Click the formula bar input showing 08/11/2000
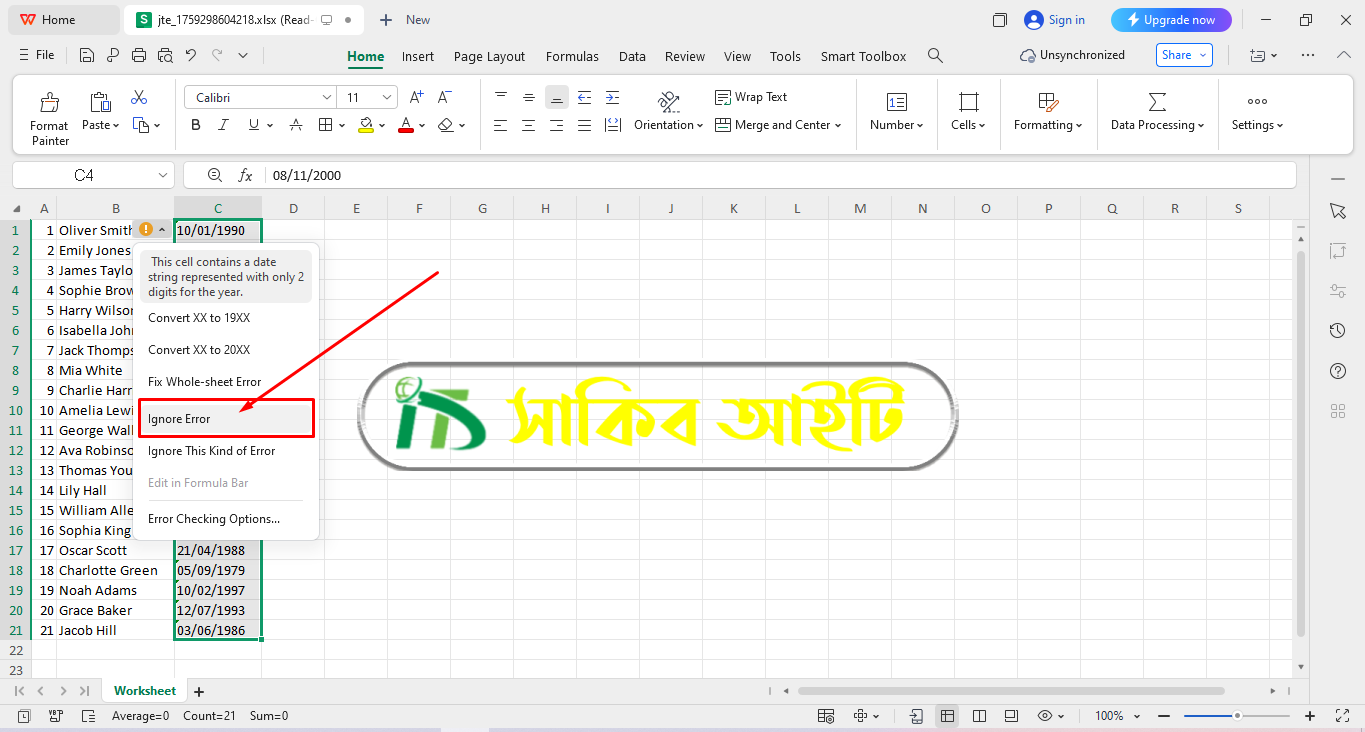The image size is (1365, 732). [700, 175]
